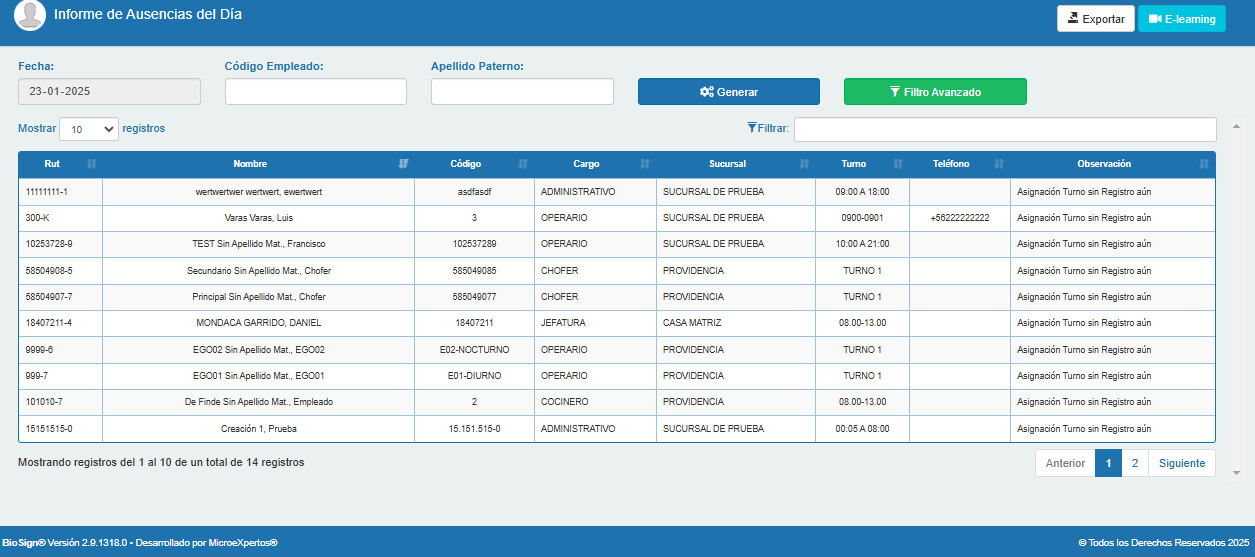Screen dimensions: 1255x557
Task: Go to page 2 of results
Action: (1135, 463)
